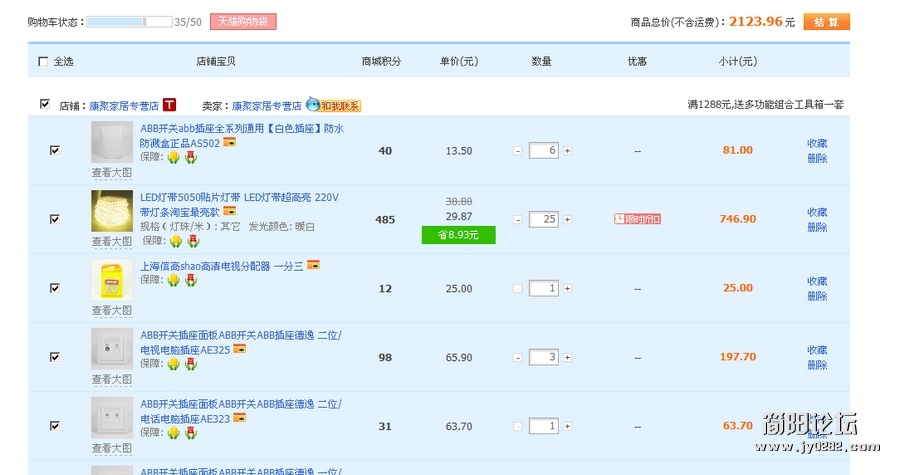Click yellow guarantee icon in AE325 row

coord(173,364)
